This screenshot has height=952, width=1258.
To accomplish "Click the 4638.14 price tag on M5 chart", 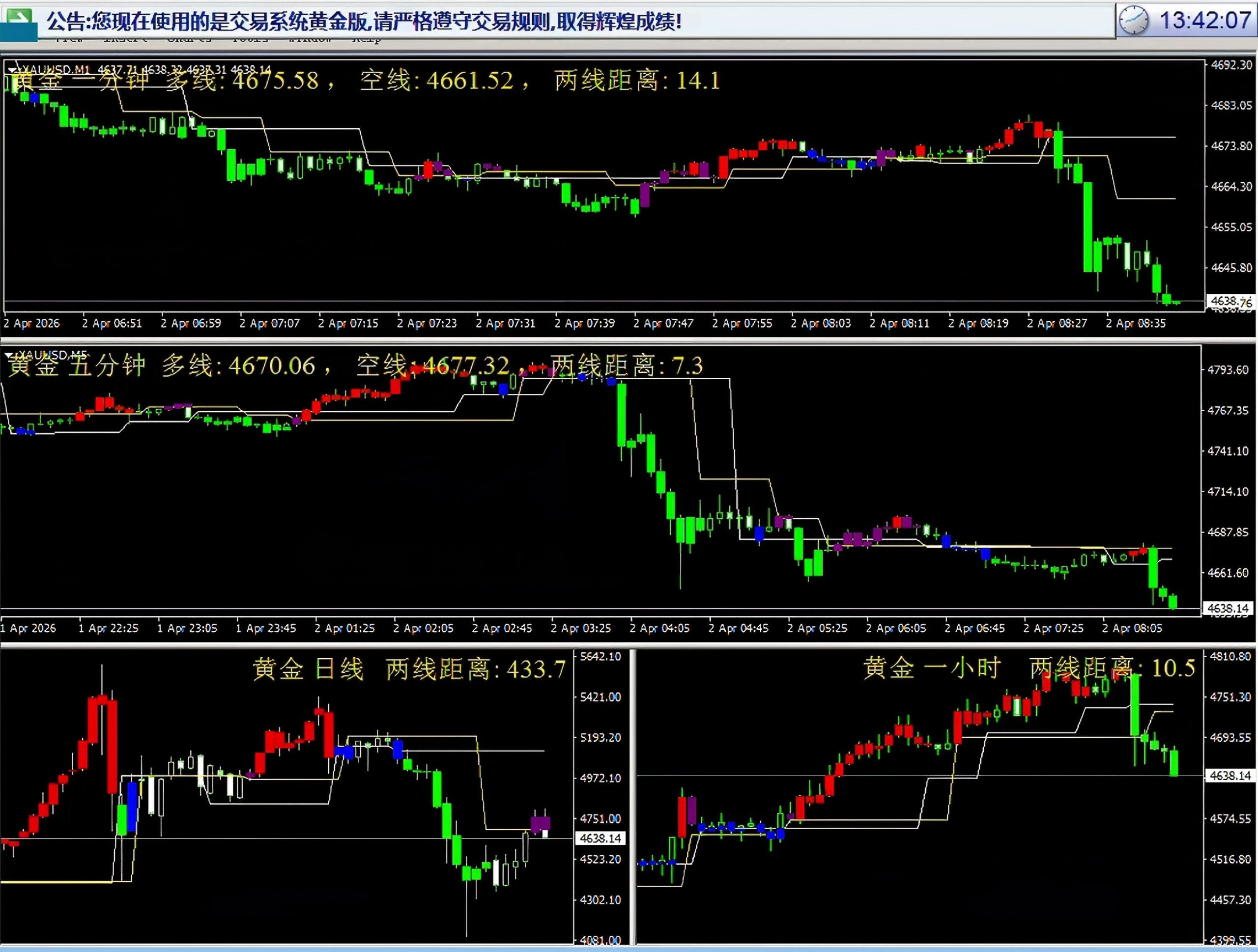I will click(1228, 608).
